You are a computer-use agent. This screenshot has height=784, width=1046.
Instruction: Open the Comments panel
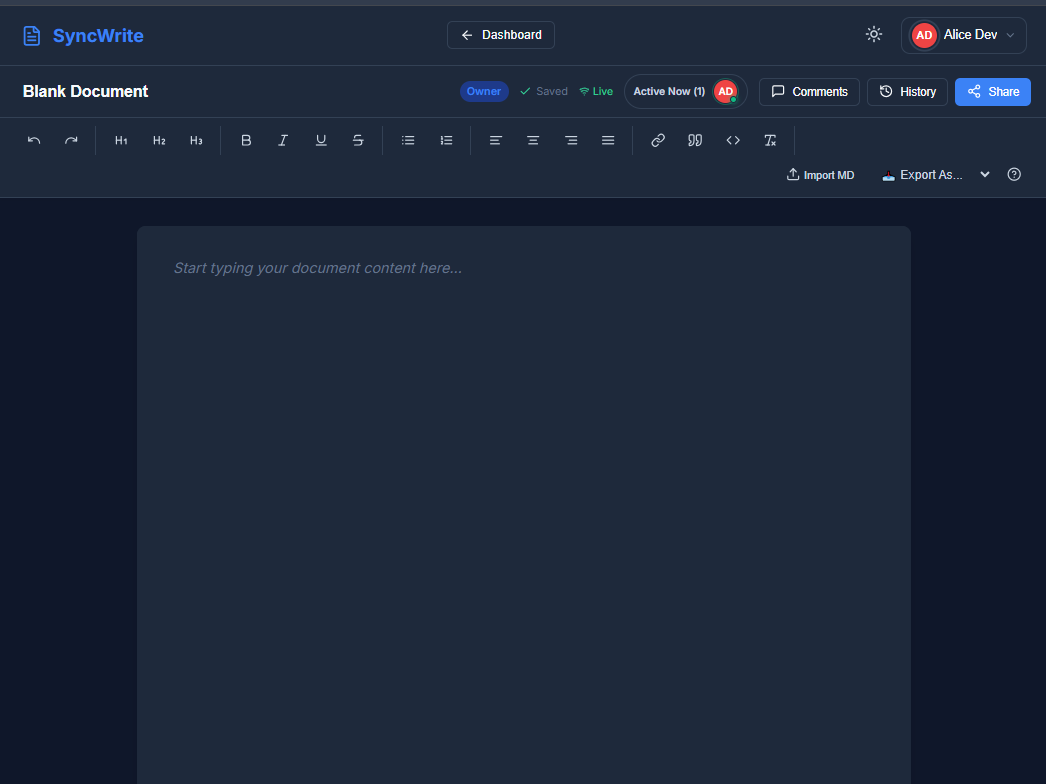pos(809,91)
